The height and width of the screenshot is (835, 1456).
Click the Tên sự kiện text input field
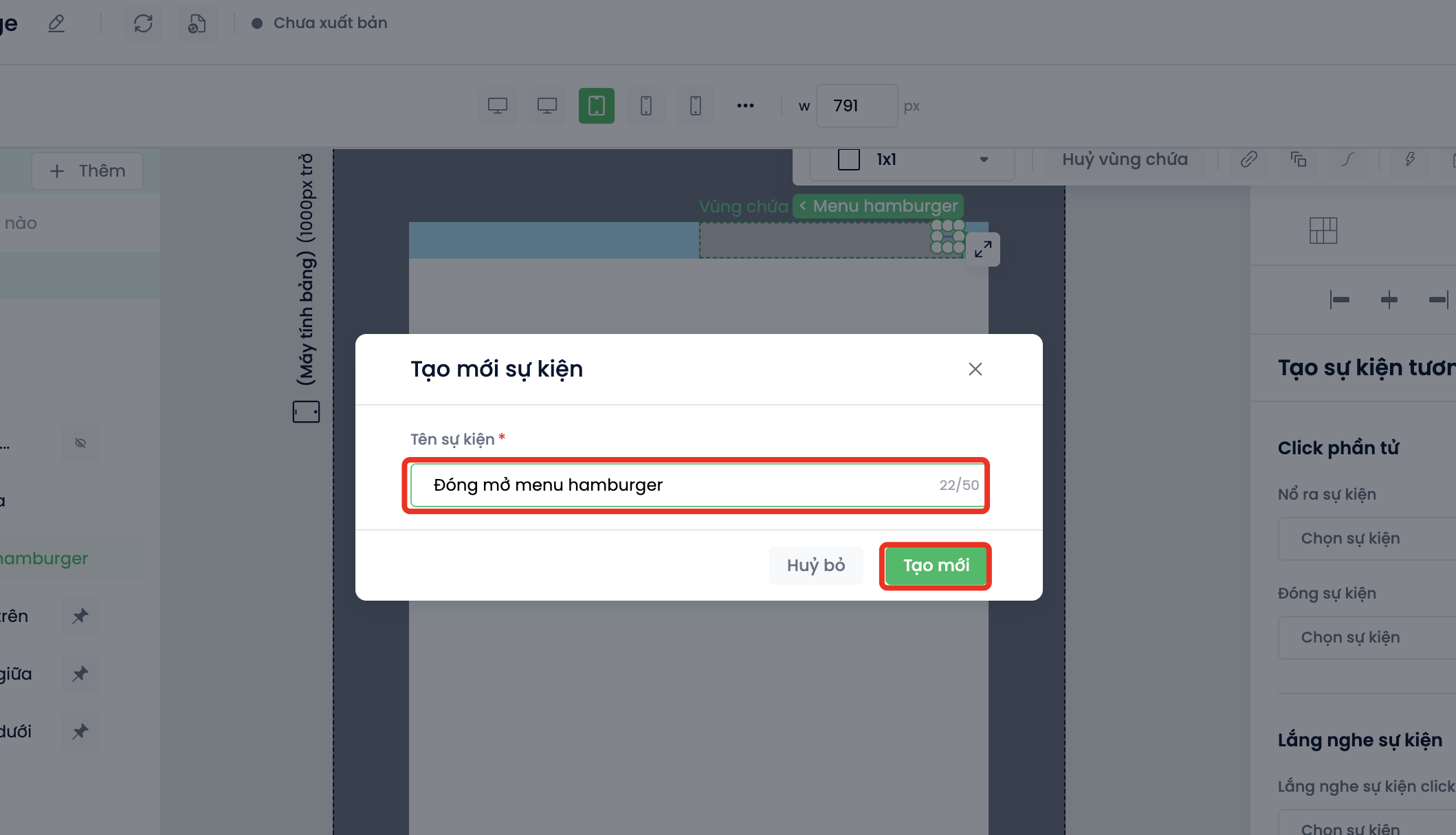point(681,485)
